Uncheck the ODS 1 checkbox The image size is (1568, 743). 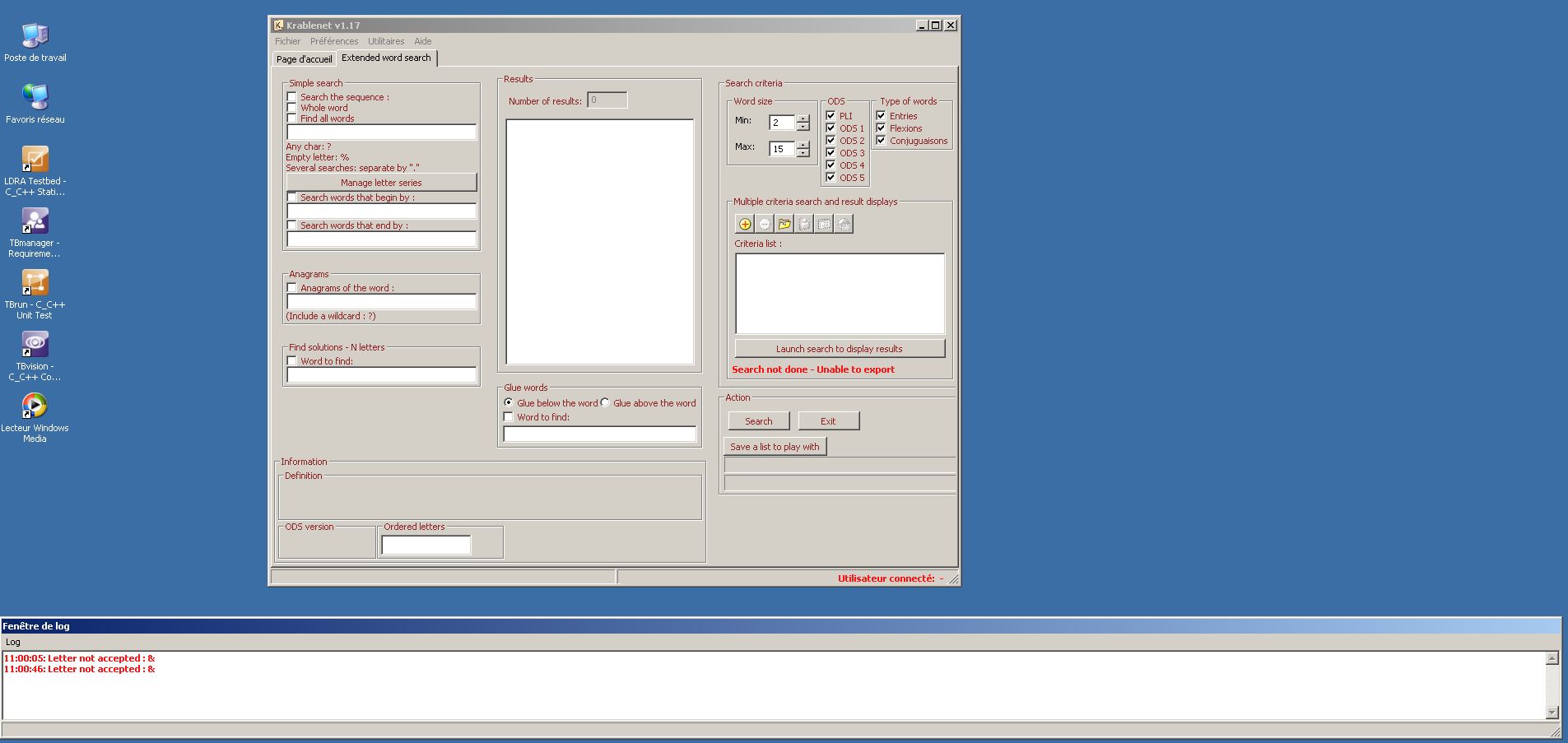(831, 128)
